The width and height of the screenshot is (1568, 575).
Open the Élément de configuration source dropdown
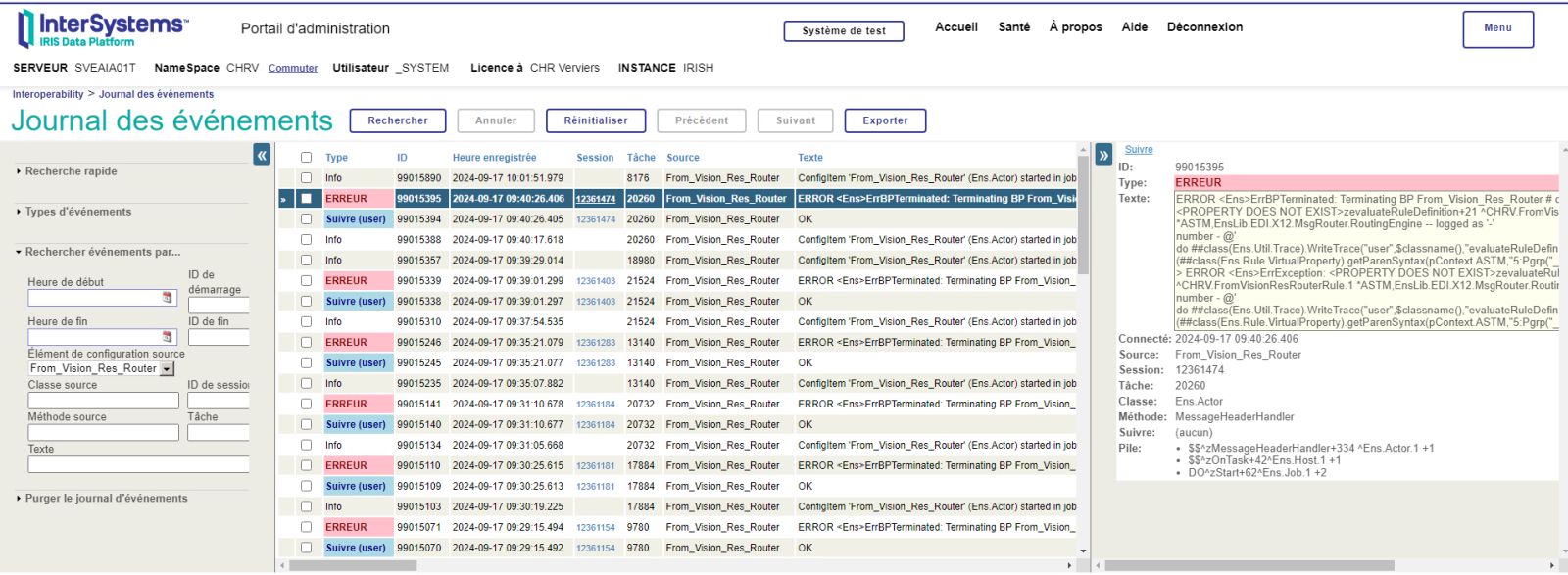[167, 369]
